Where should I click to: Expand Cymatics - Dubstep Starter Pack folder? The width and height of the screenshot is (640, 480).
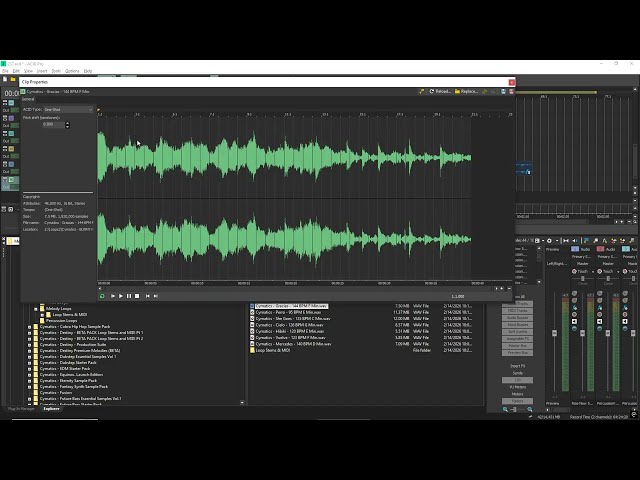29,363
